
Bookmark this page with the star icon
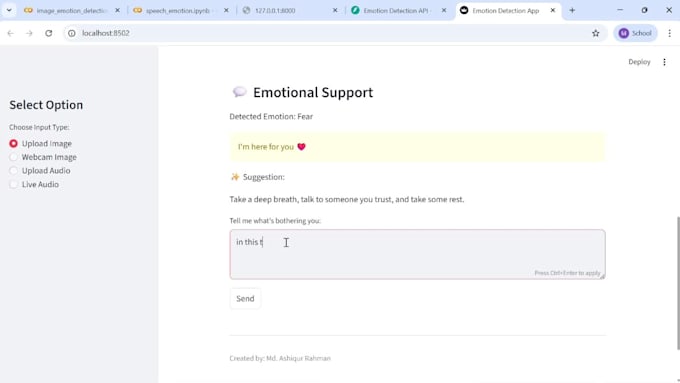tap(595, 33)
